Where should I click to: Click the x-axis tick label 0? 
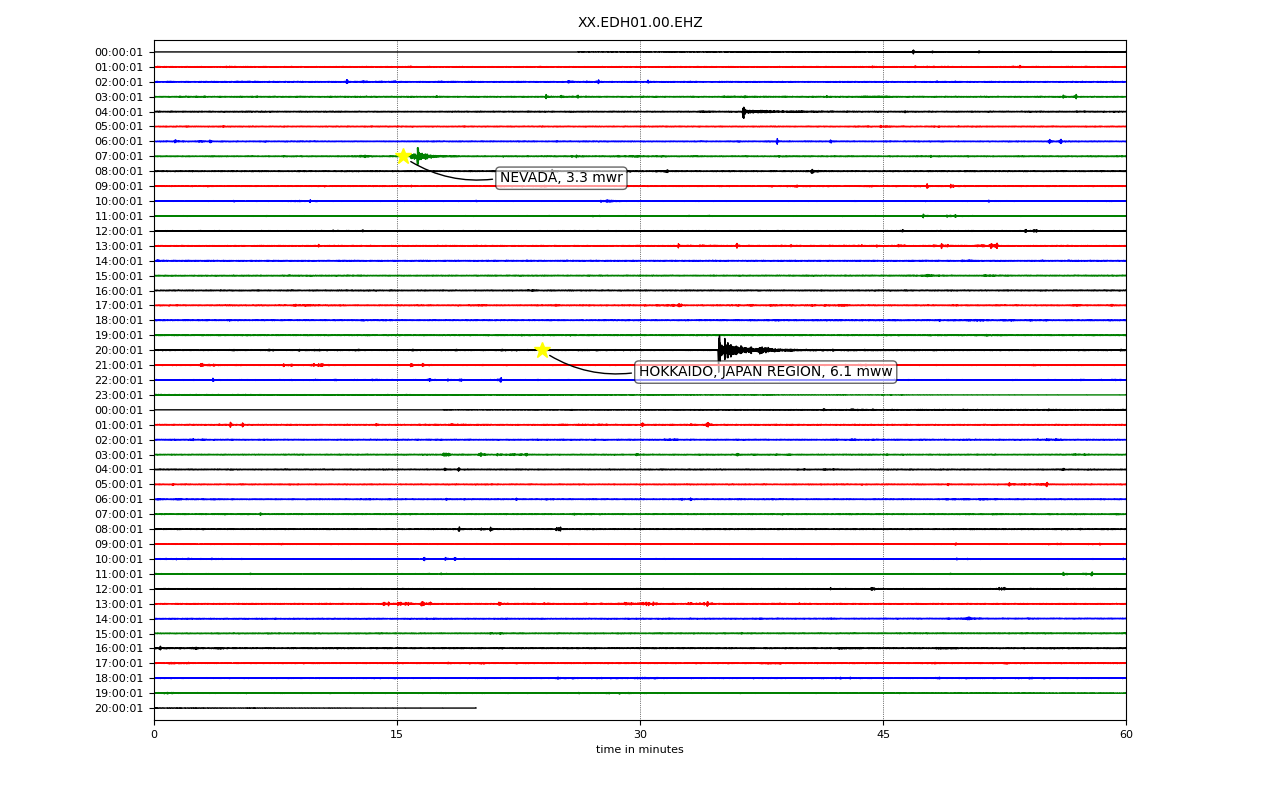pos(154,735)
